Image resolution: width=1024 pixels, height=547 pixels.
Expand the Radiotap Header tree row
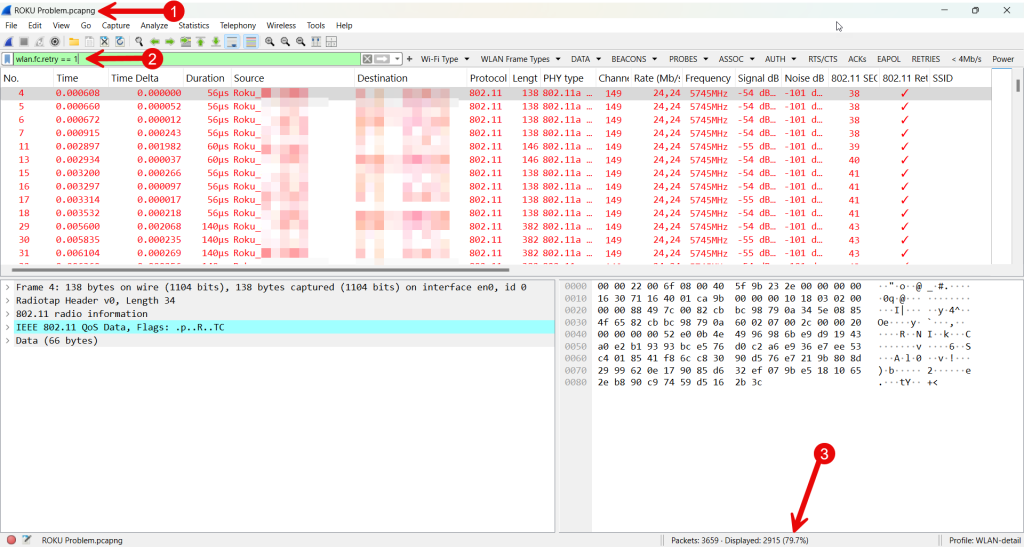pyautogui.click(x=8, y=300)
